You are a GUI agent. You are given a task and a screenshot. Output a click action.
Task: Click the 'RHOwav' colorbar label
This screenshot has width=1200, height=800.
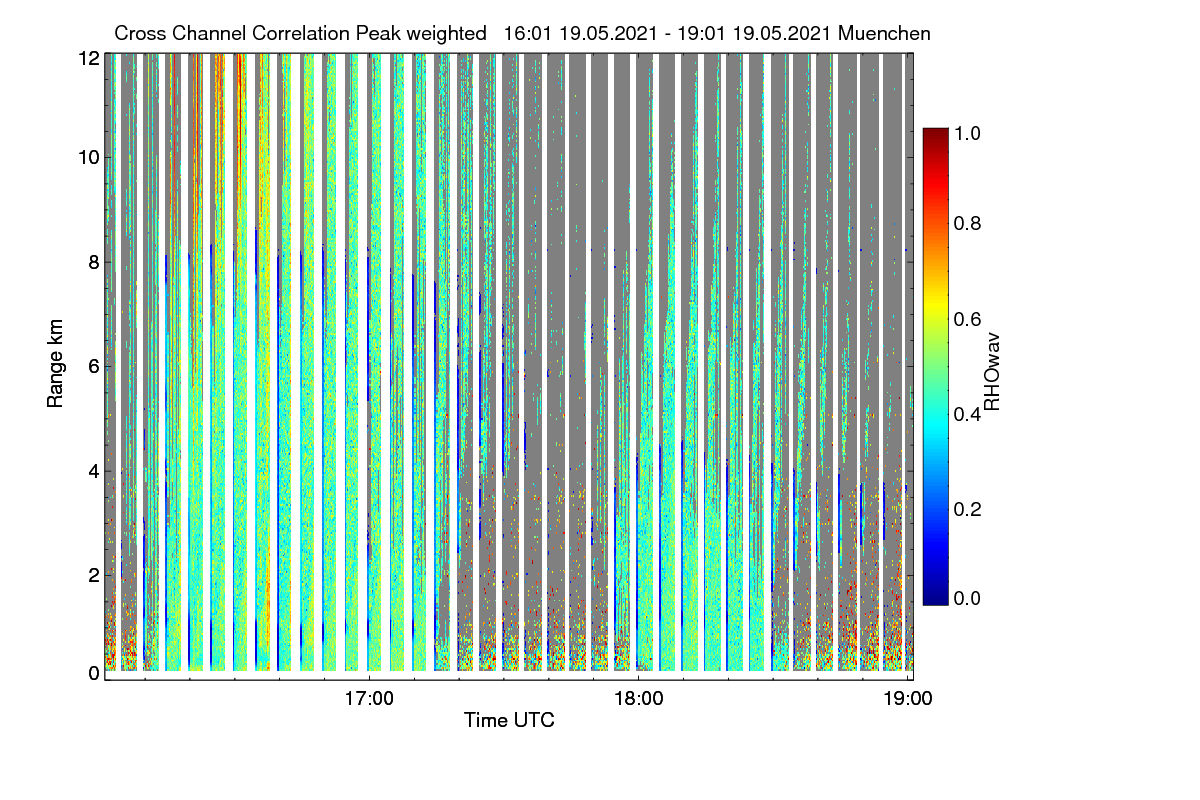point(992,371)
